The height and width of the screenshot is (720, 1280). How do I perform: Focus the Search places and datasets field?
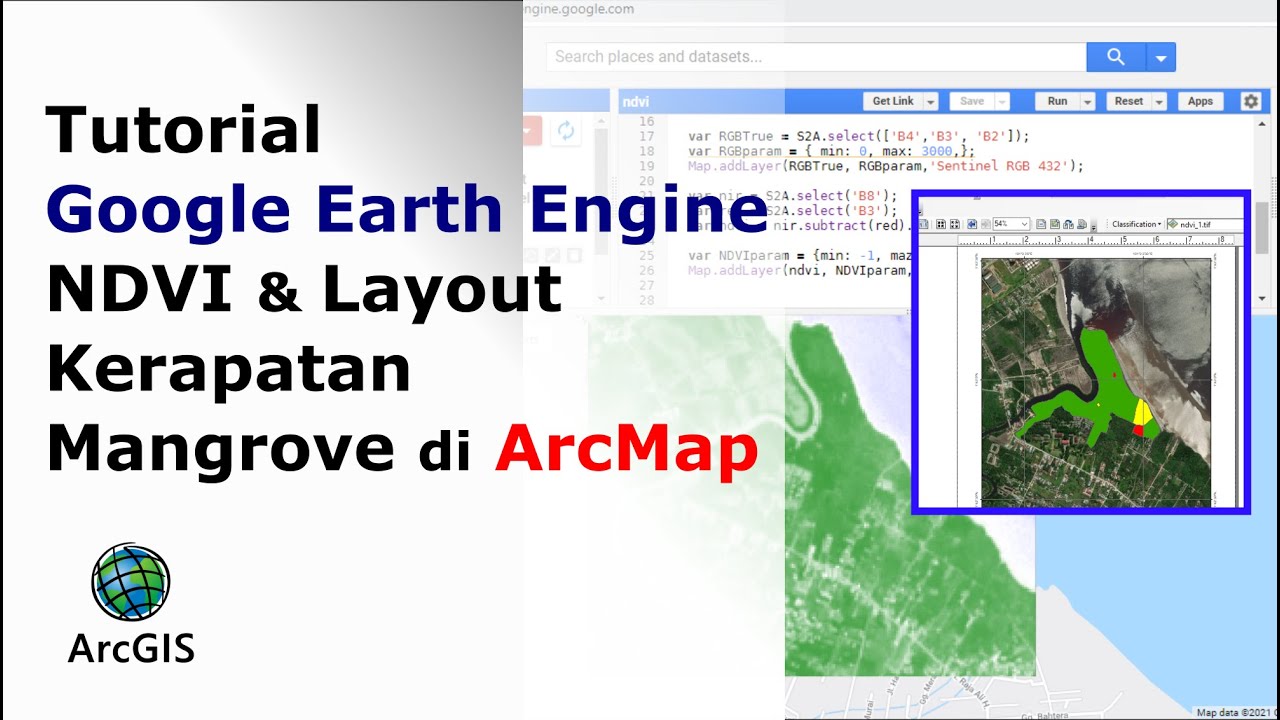tap(816, 57)
